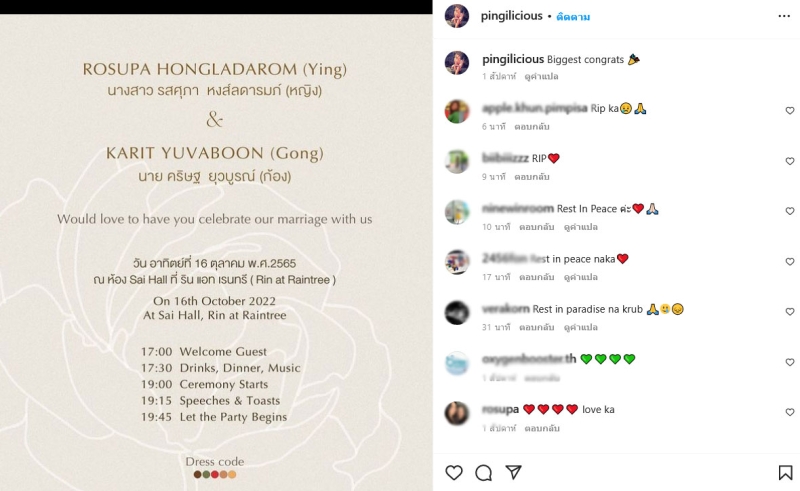The width and height of the screenshot is (800, 491).
Task: Share post via paper plane icon
Action: pos(513,472)
